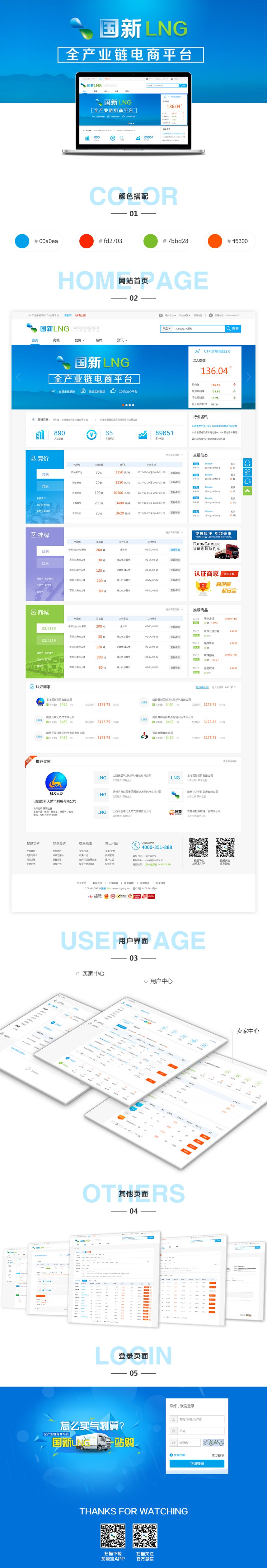Show next banner with right arrow

click(x=248, y=377)
